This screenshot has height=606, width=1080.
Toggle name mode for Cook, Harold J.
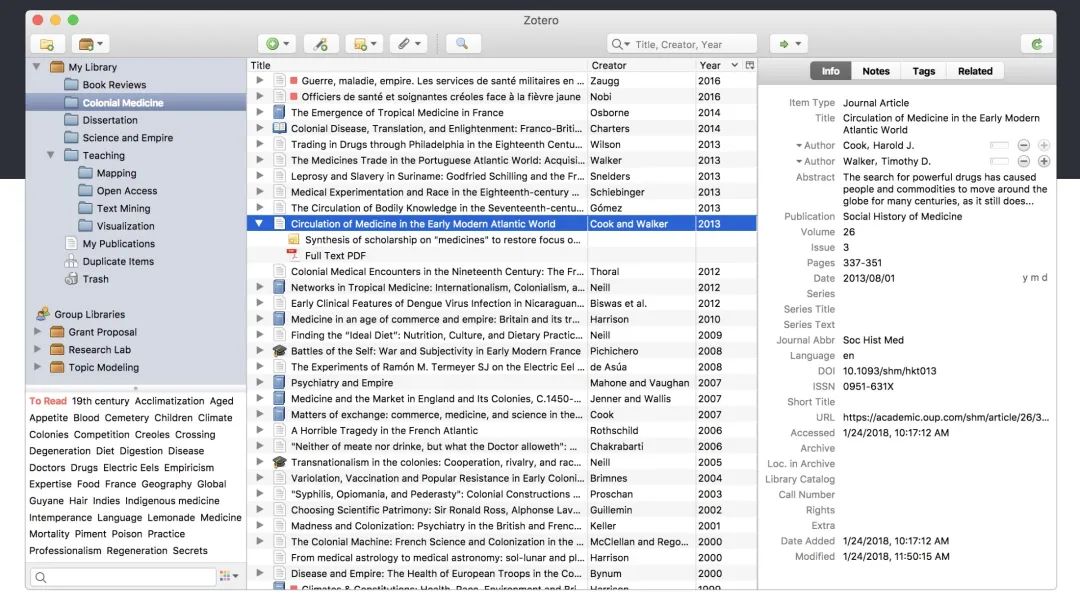point(999,145)
